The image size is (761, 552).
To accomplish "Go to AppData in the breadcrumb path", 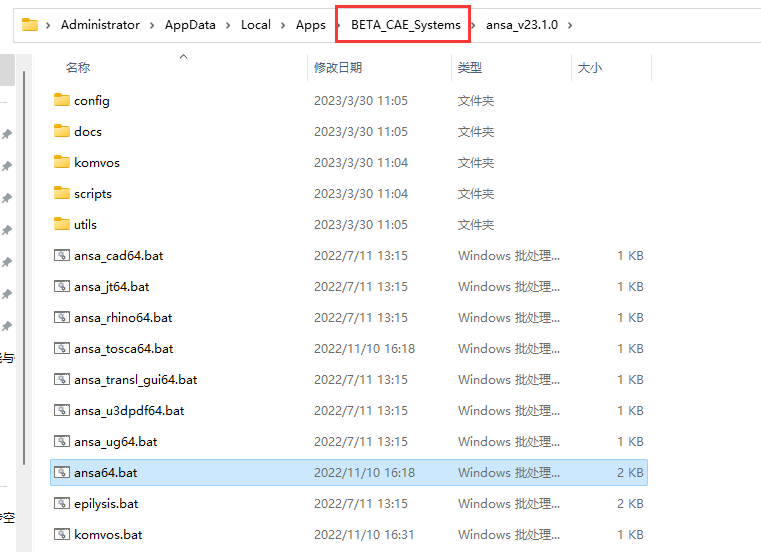I will (x=190, y=25).
